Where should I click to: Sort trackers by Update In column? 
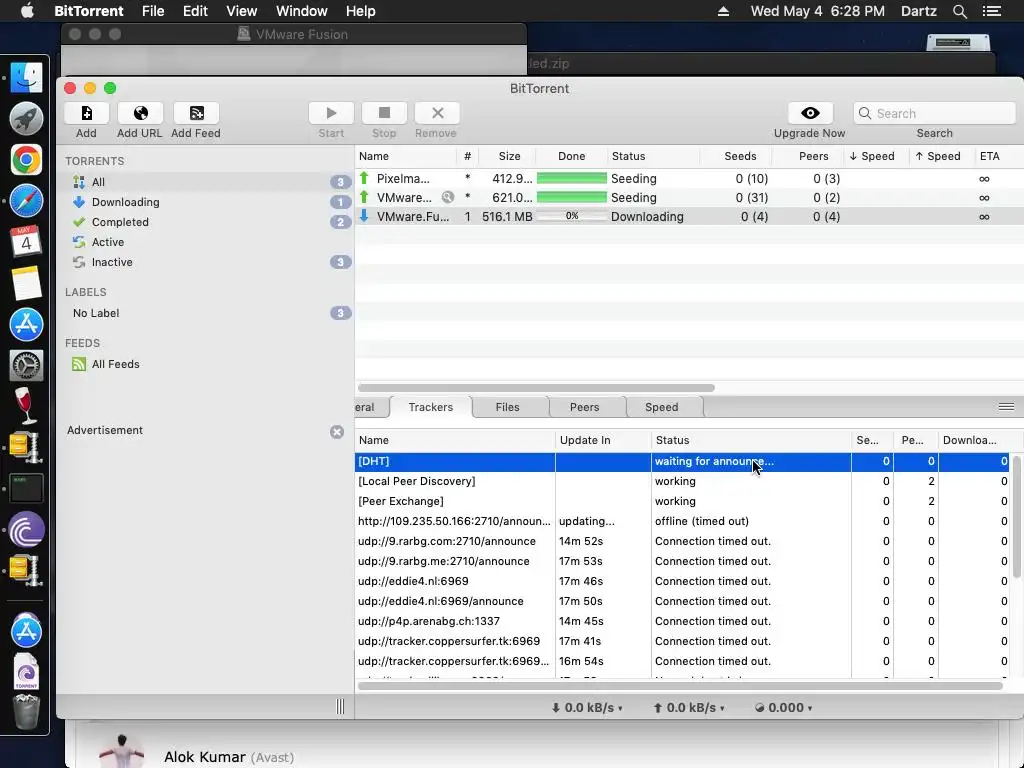coord(603,440)
